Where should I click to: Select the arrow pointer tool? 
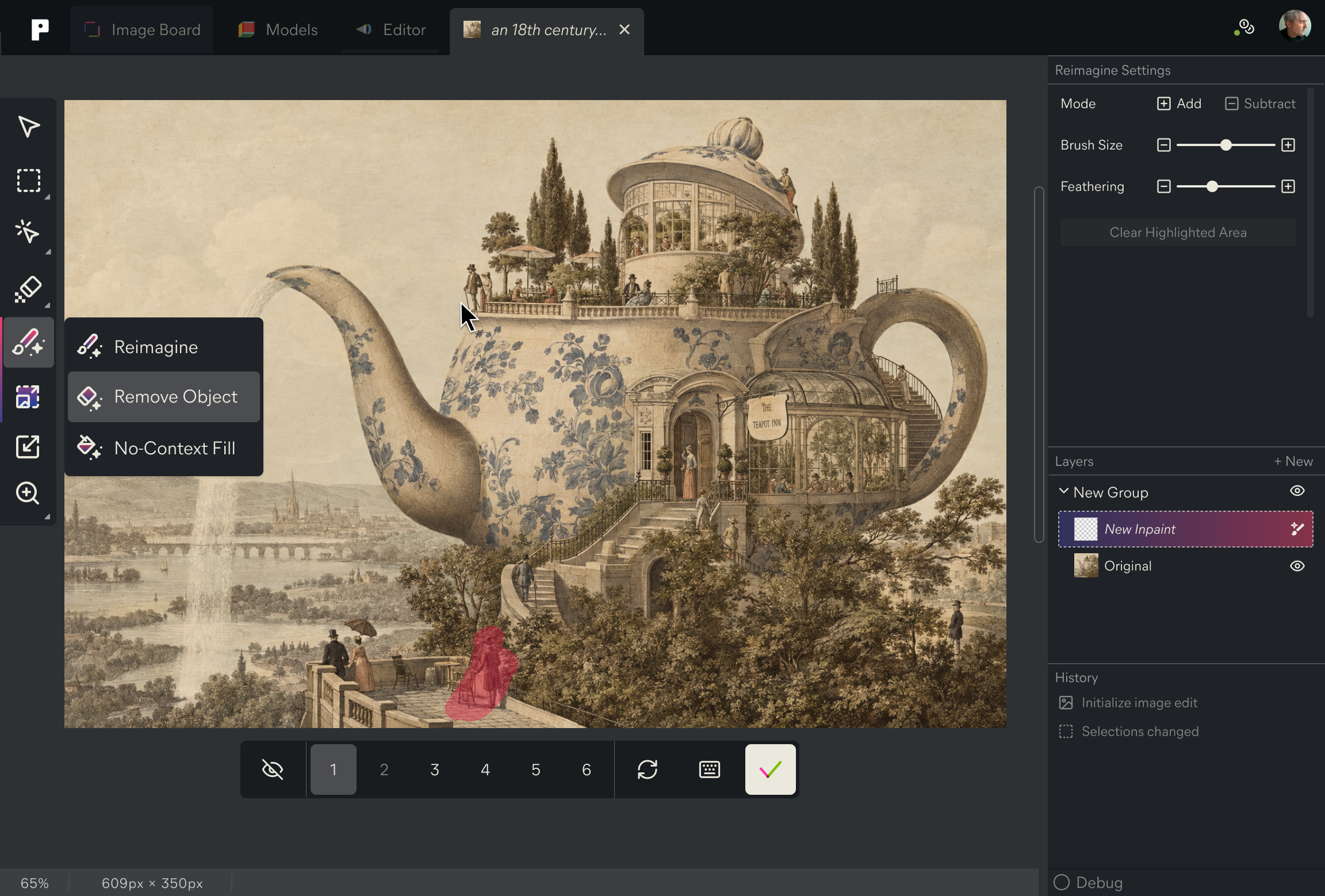(x=28, y=127)
